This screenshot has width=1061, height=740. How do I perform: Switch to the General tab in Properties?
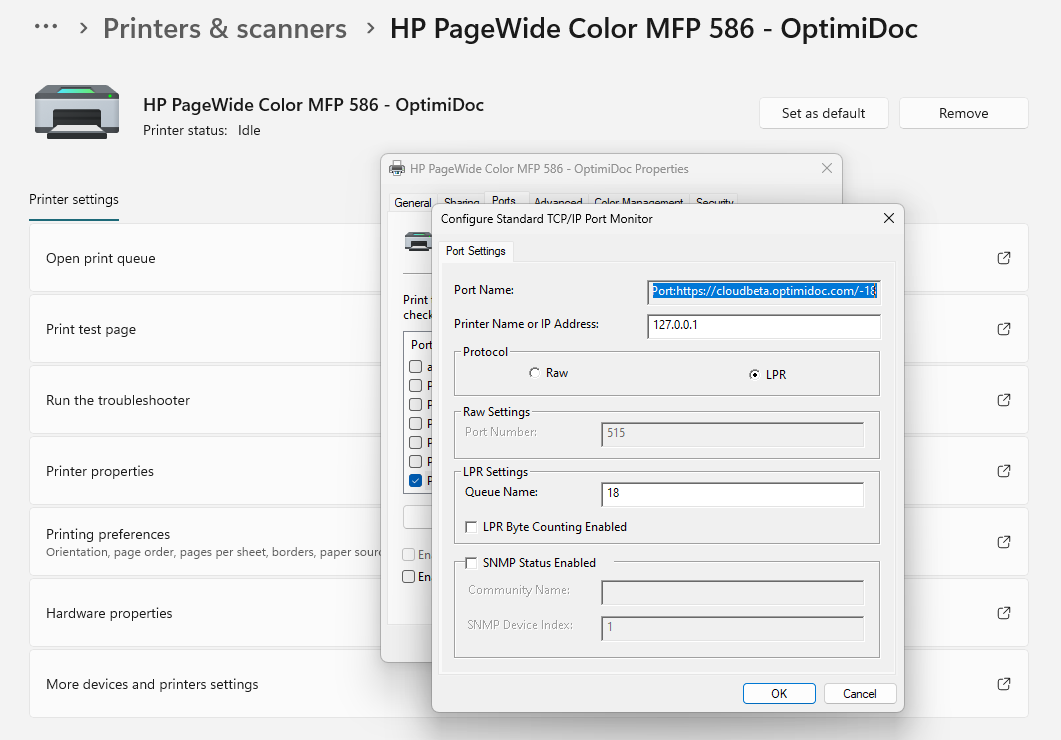tap(413, 202)
